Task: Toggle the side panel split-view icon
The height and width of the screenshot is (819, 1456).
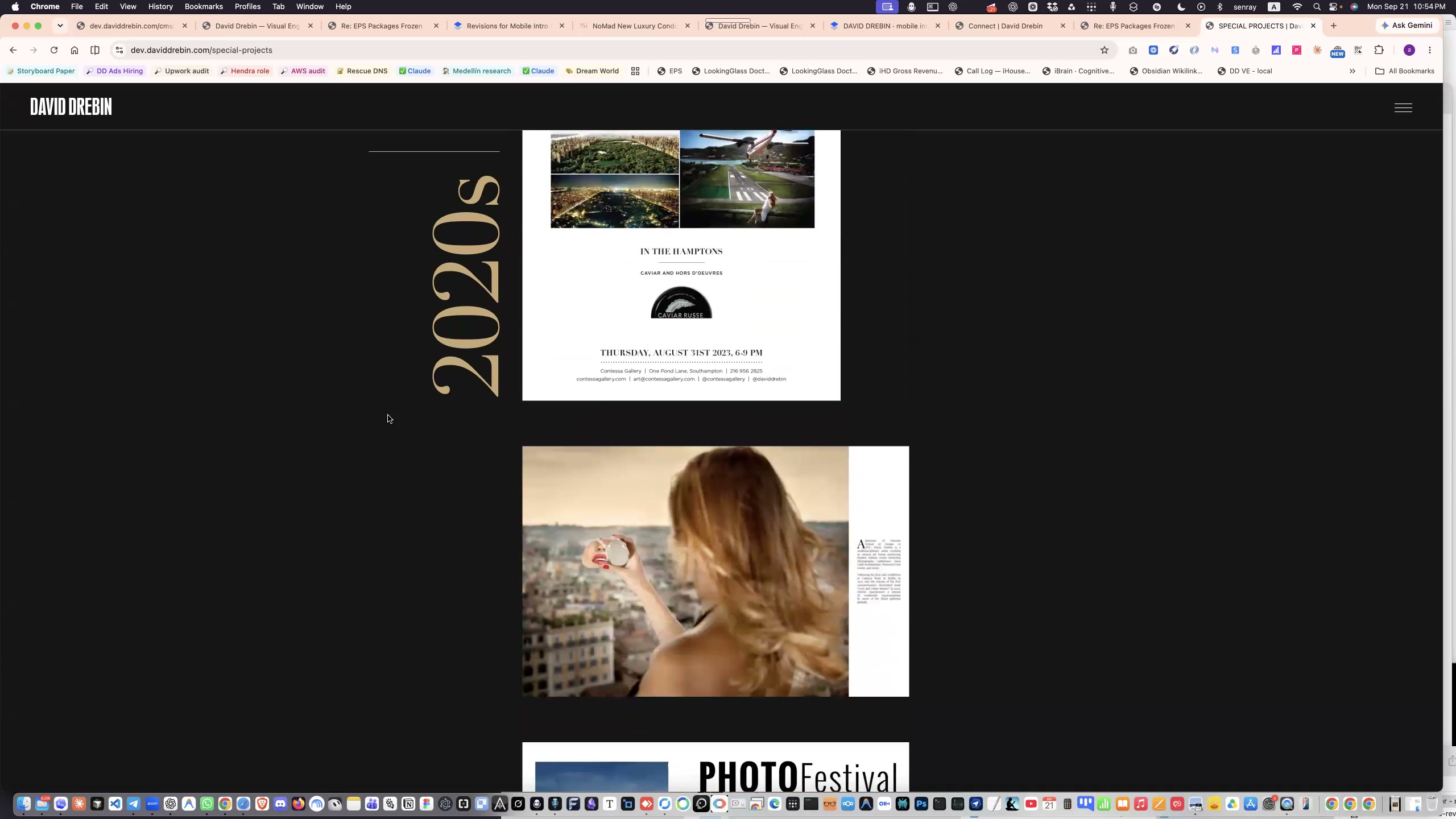Action: [x=95, y=50]
